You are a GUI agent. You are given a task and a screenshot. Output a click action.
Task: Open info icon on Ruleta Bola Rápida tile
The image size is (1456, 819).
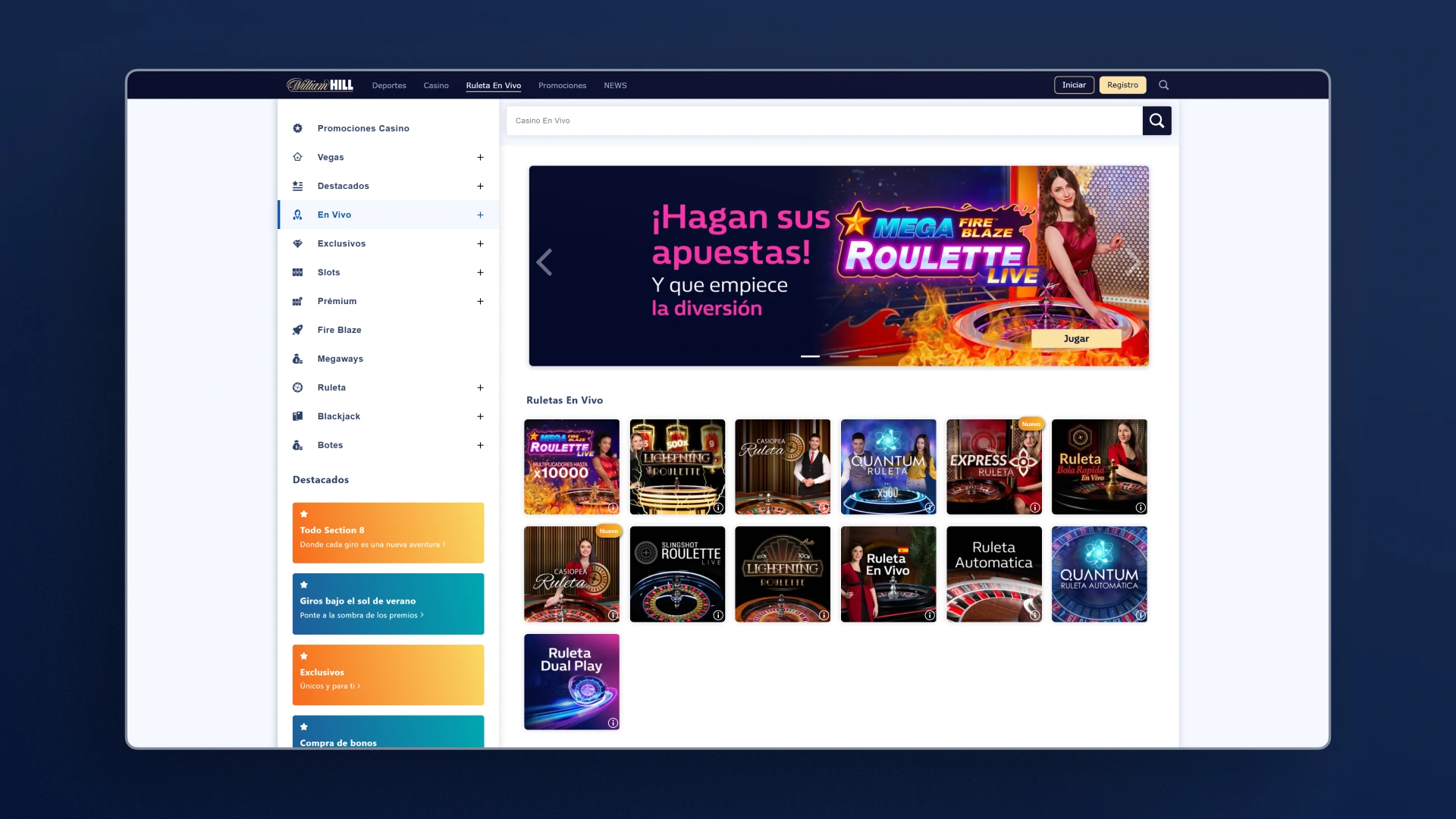tap(1141, 507)
